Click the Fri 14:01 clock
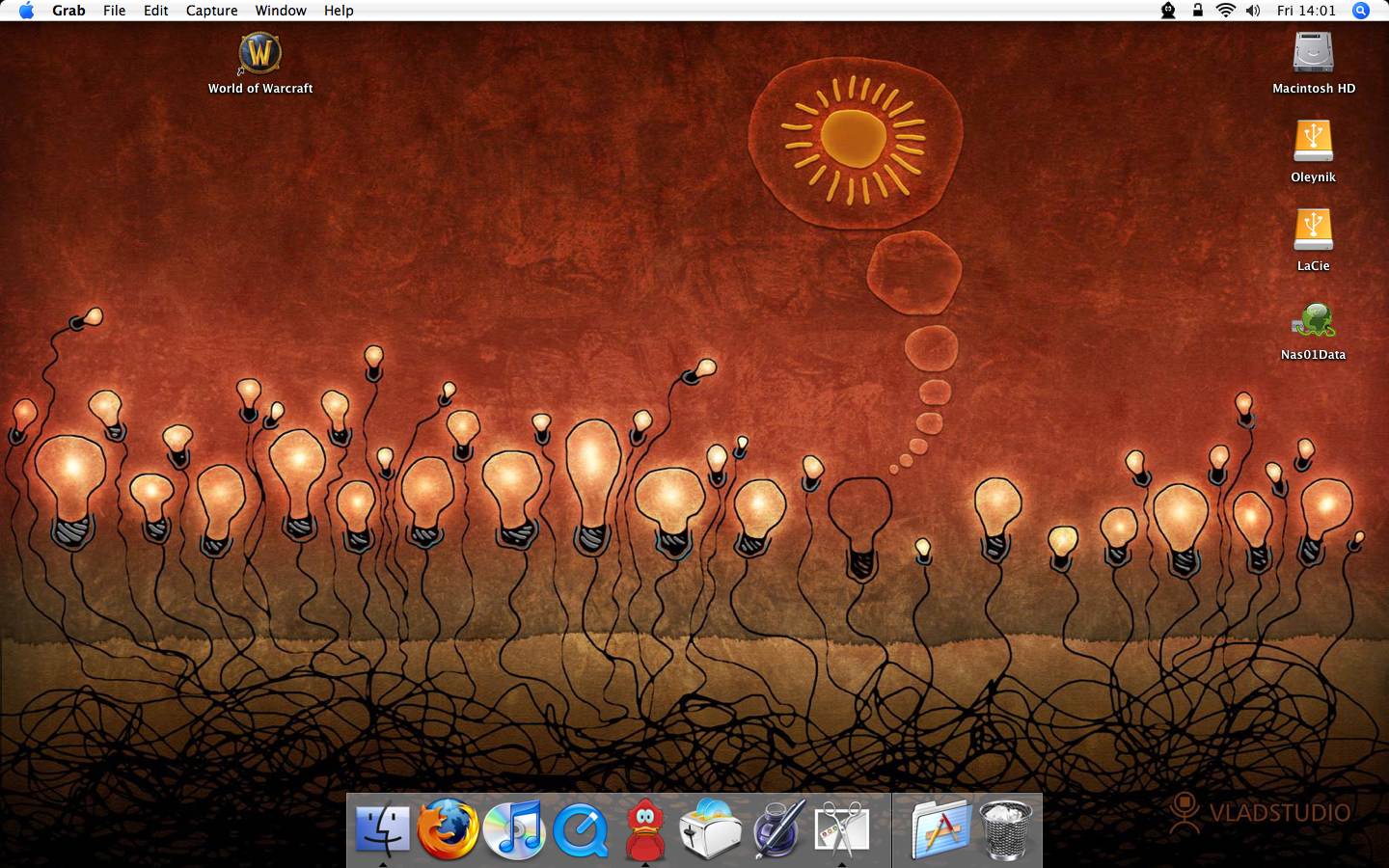The height and width of the screenshot is (868, 1389). (x=1306, y=11)
